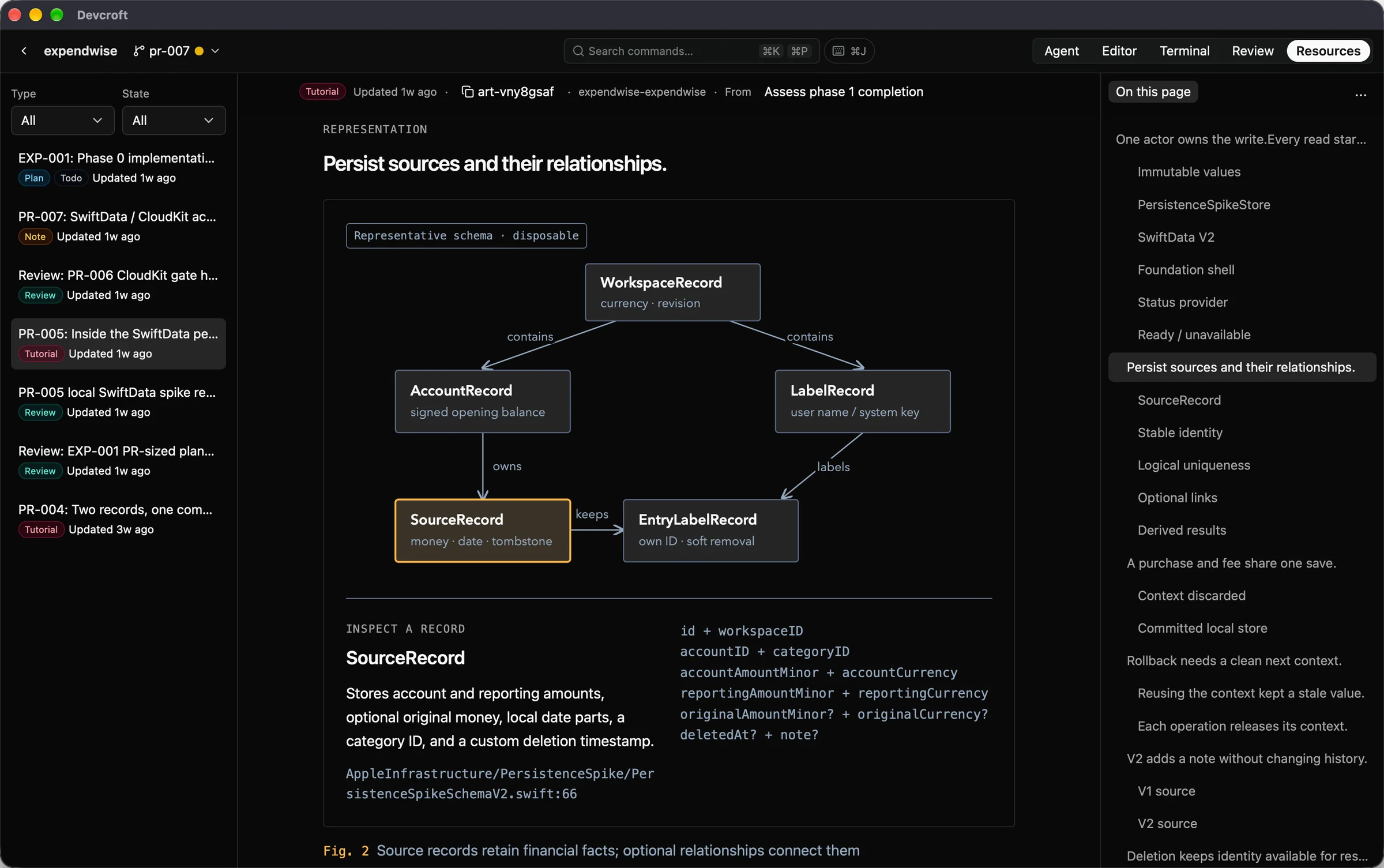The image size is (1384, 868).
Task: Select the EntryLabelRecord diagram node
Action: [710, 530]
